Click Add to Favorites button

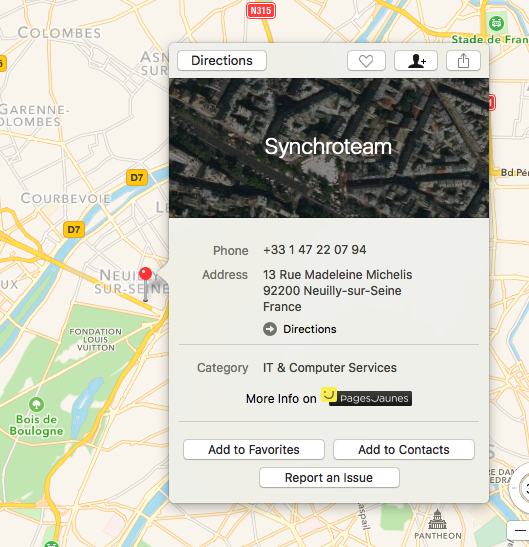254,450
